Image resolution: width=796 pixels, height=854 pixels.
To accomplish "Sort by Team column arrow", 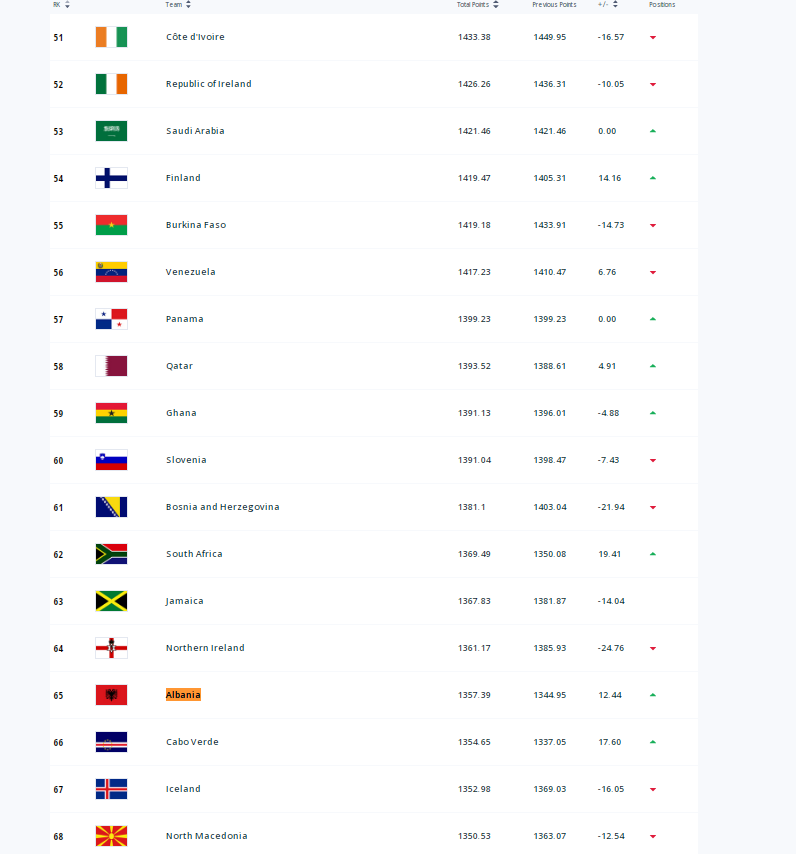I will [x=188, y=5].
